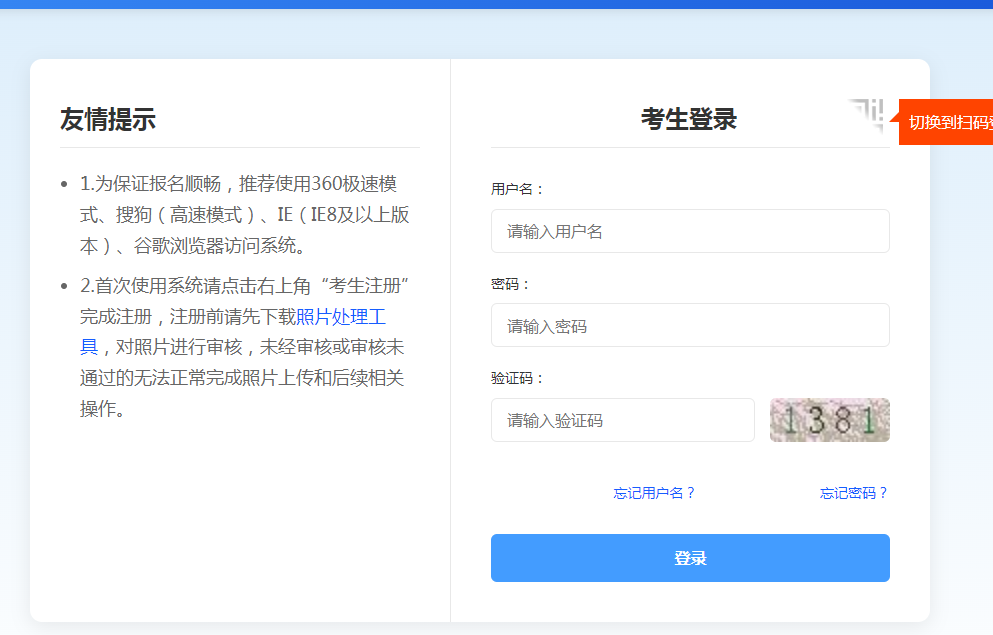993x635 pixels.
Task: Click the 友情提示 heading
Action: pos(108,119)
